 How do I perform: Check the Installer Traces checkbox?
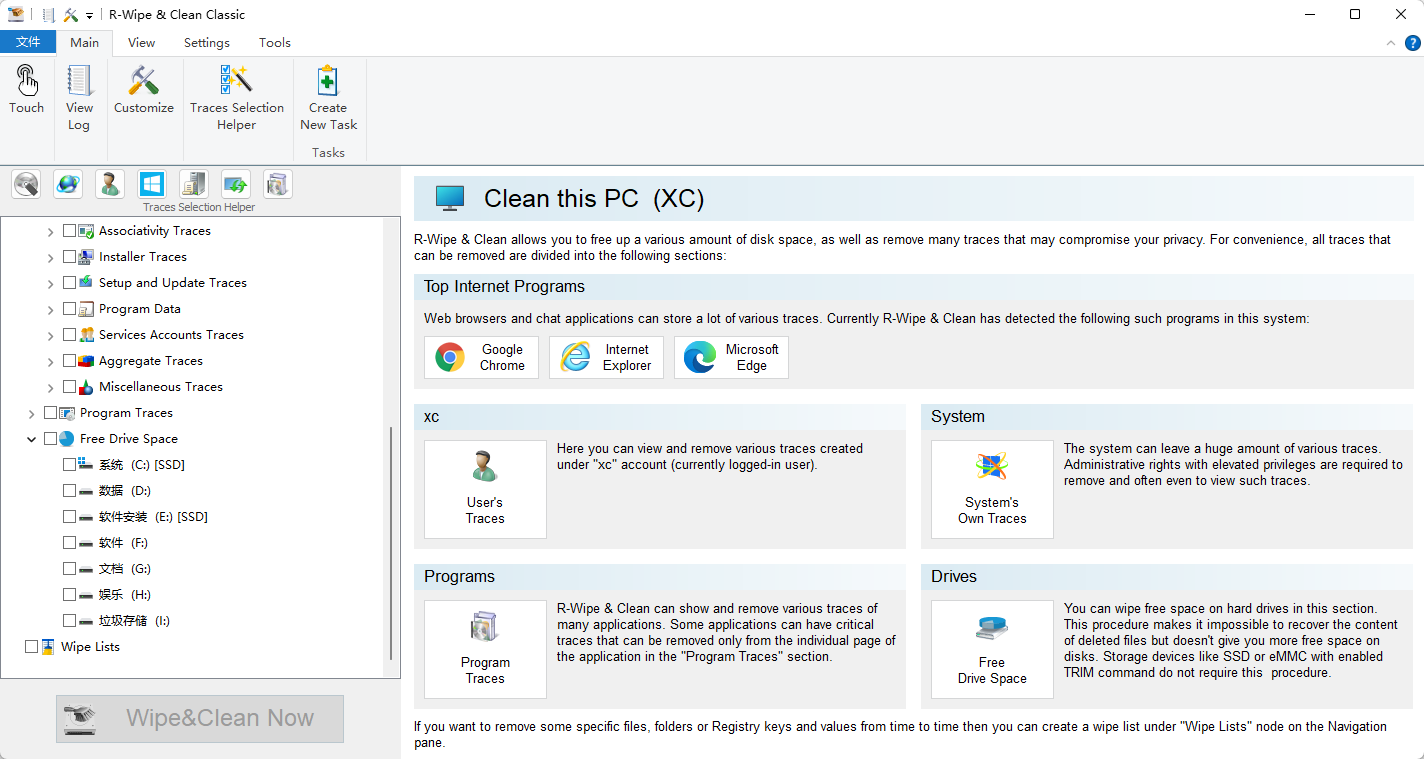tap(69, 257)
